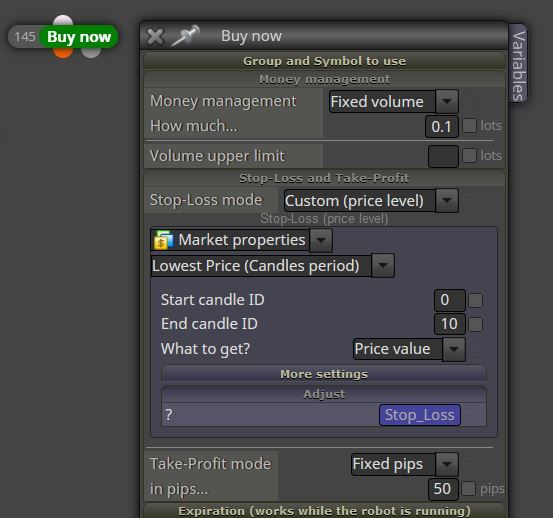Edit the How much 0.1 lots field
This screenshot has width=553, height=518.
pyautogui.click(x=442, y=126)
